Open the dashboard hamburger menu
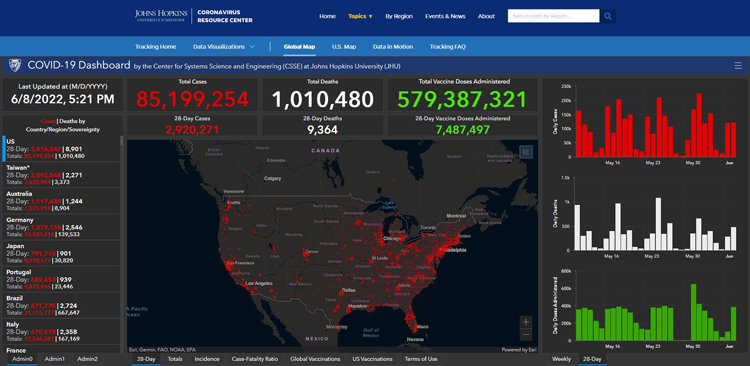Screen dimensions: 750x366 738,66
